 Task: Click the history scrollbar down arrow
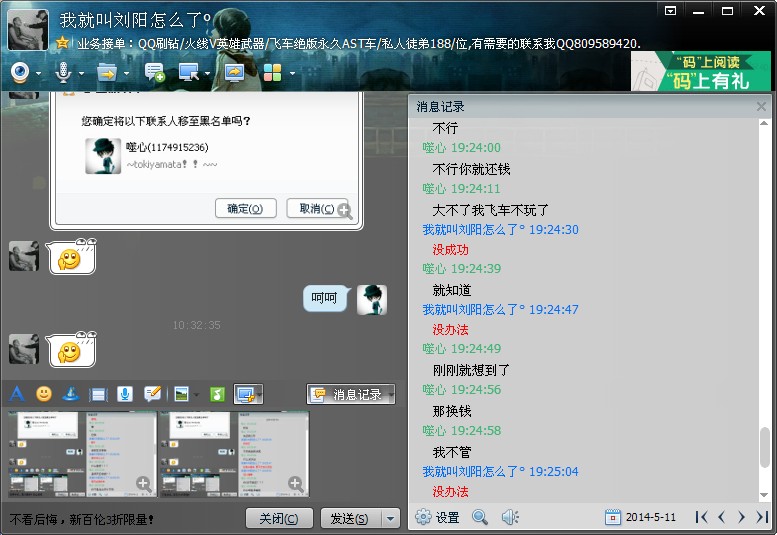click(x=764, y=495)
